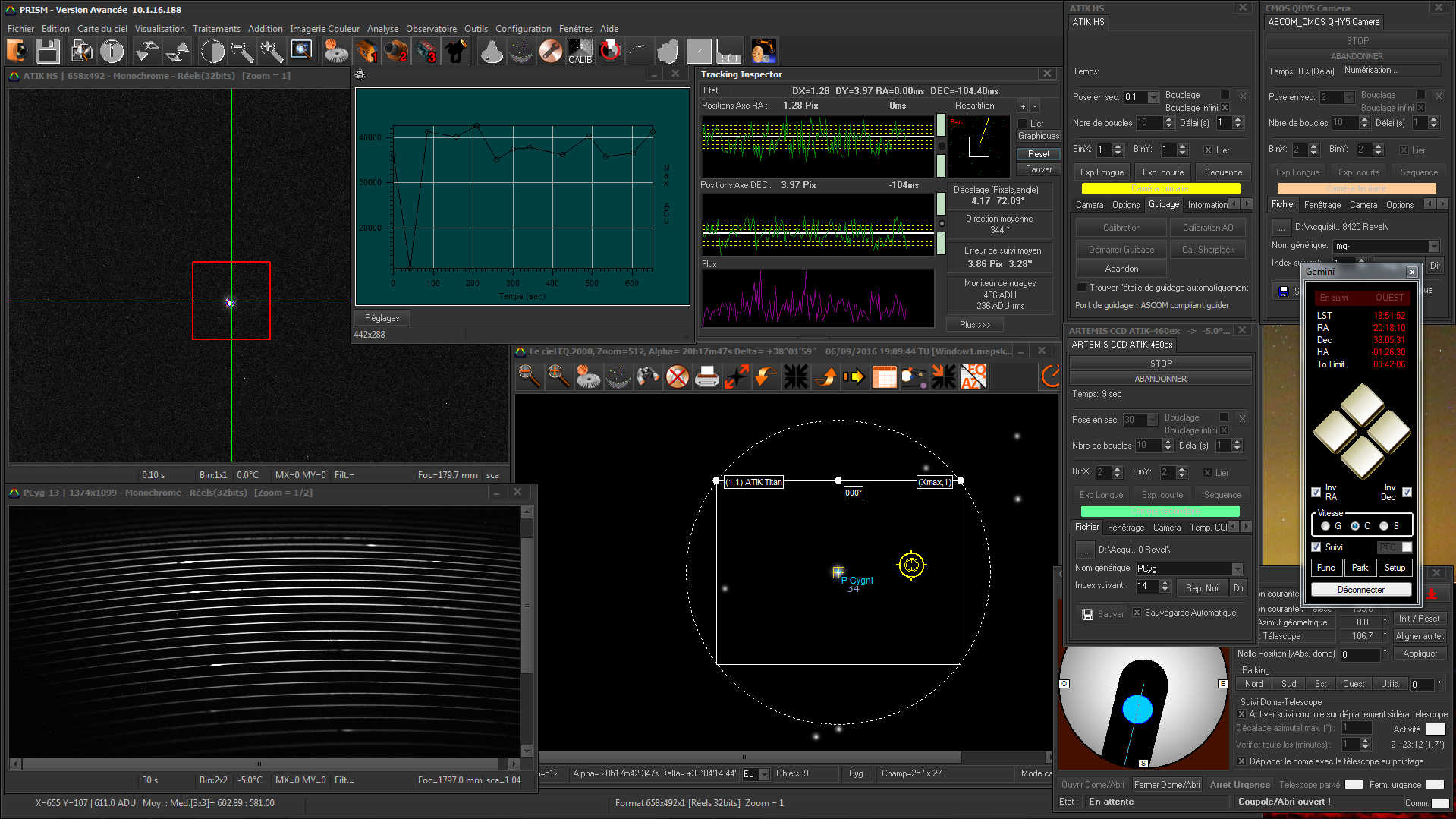
Task: Open the Nom générique PCyg dropdown
Action: (1237, 569)
